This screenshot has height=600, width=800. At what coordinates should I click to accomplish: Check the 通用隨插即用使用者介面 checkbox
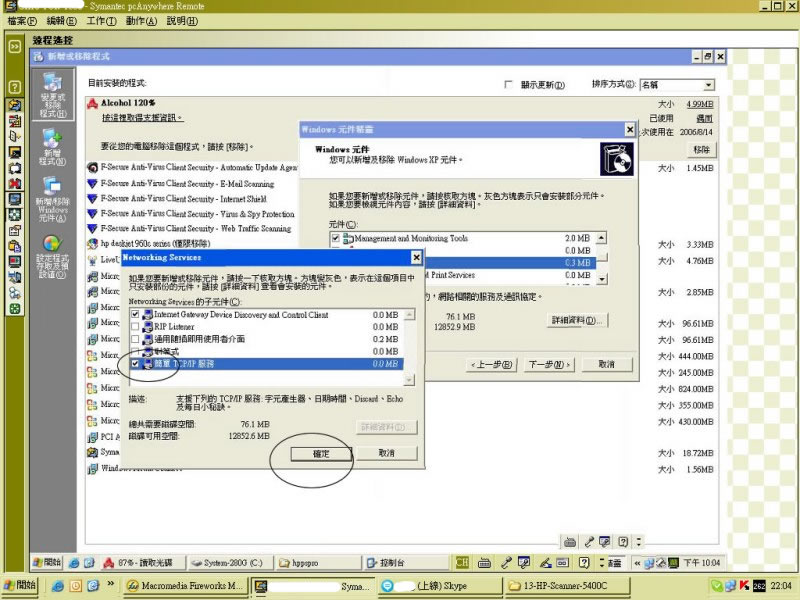click(x=135, y=339)
